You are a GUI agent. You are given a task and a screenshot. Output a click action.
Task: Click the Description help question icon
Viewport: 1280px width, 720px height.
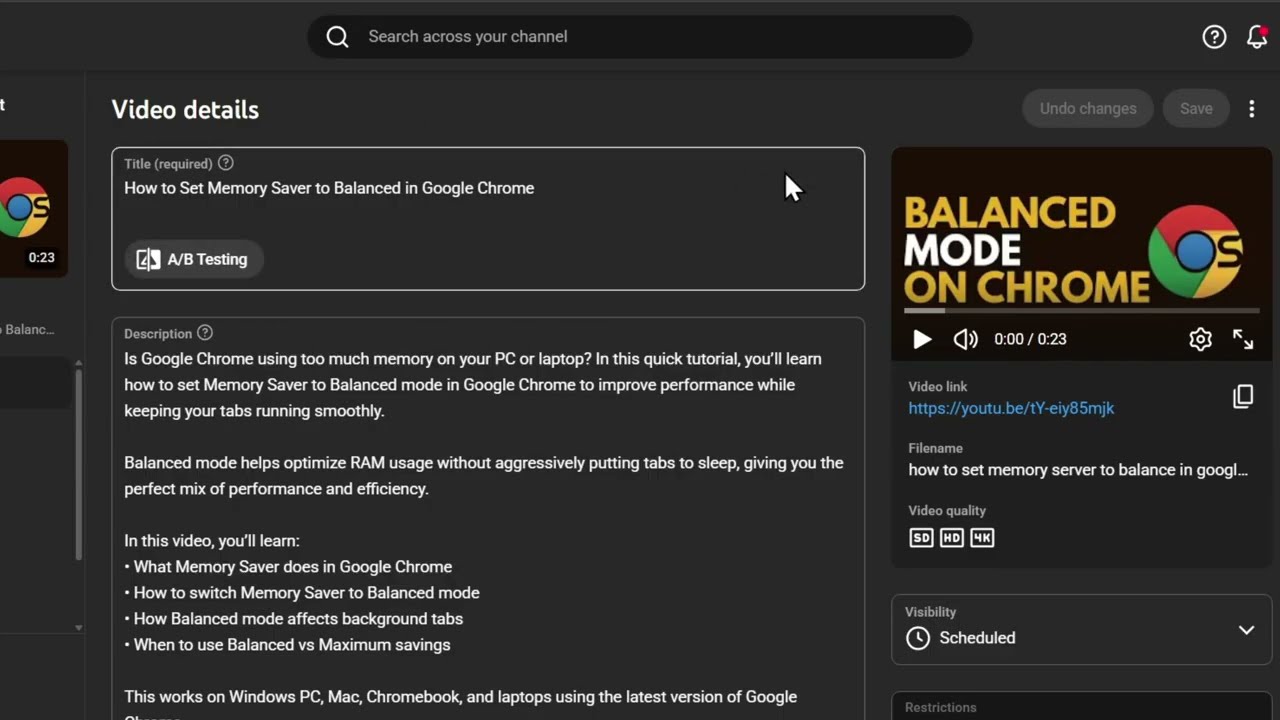205,333
